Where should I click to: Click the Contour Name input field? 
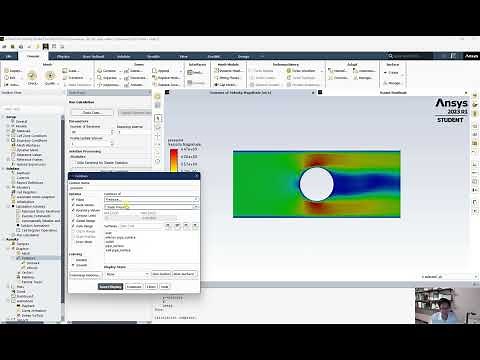[133, 188]
